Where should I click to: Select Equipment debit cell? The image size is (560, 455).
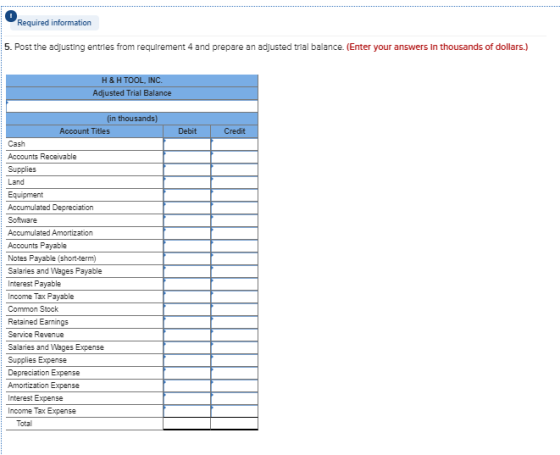click(x=187, y=195)
